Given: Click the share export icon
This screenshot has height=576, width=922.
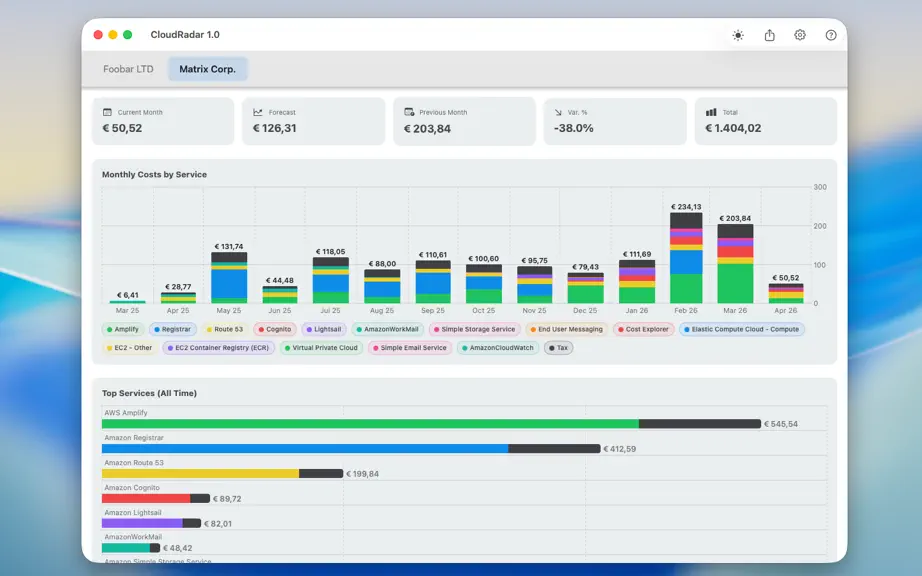Looking at the screenshot, I should click(769, 35).
